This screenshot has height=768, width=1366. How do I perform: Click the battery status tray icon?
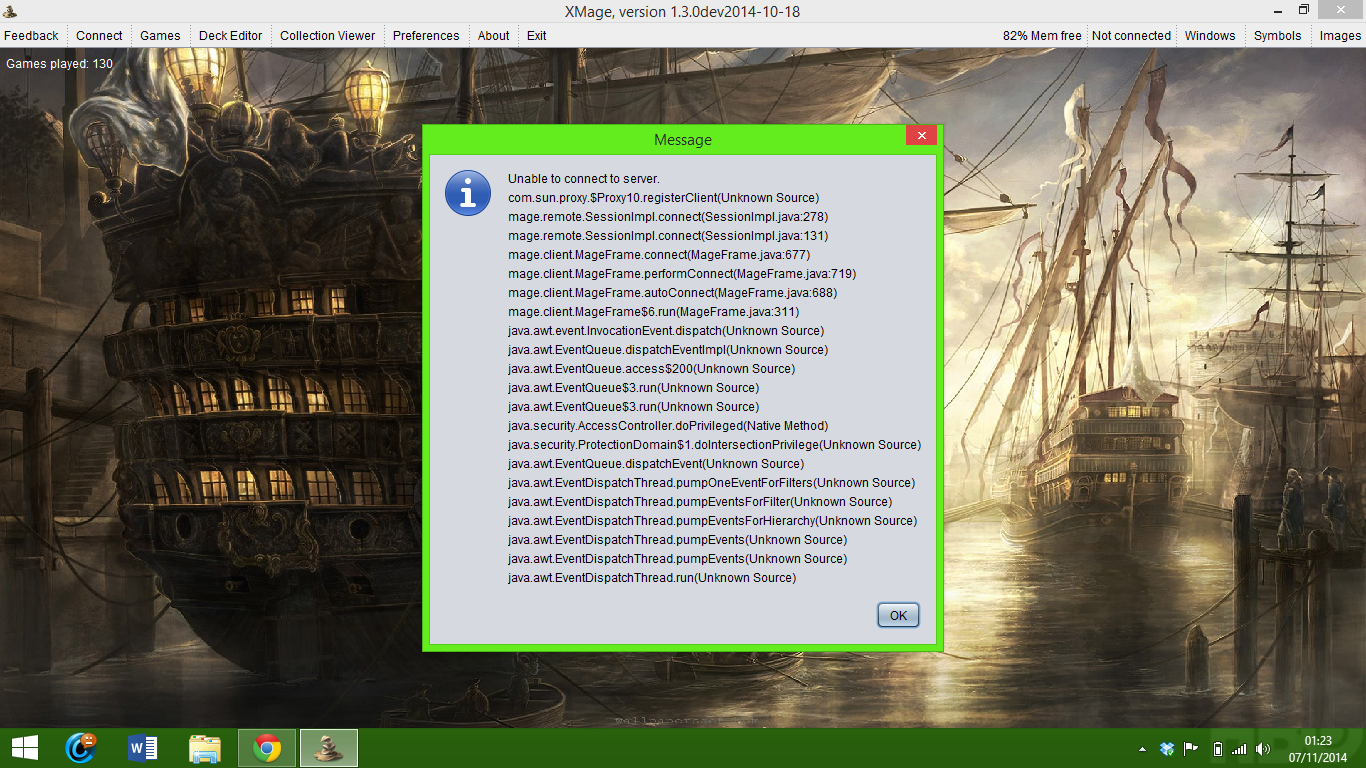[1216, 749]
